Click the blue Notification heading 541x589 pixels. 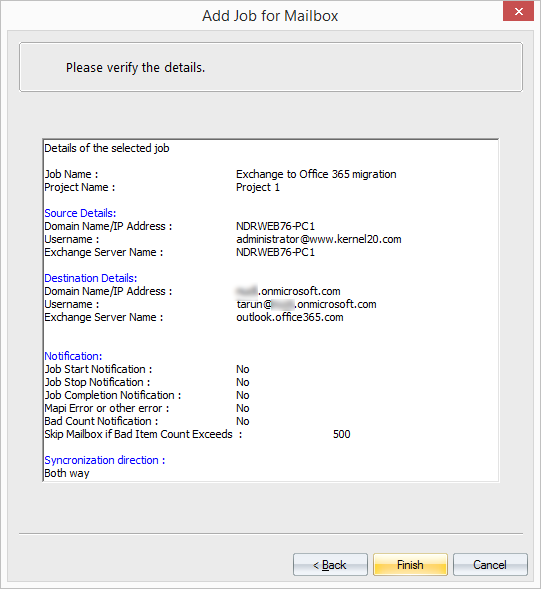click(73, 356)
